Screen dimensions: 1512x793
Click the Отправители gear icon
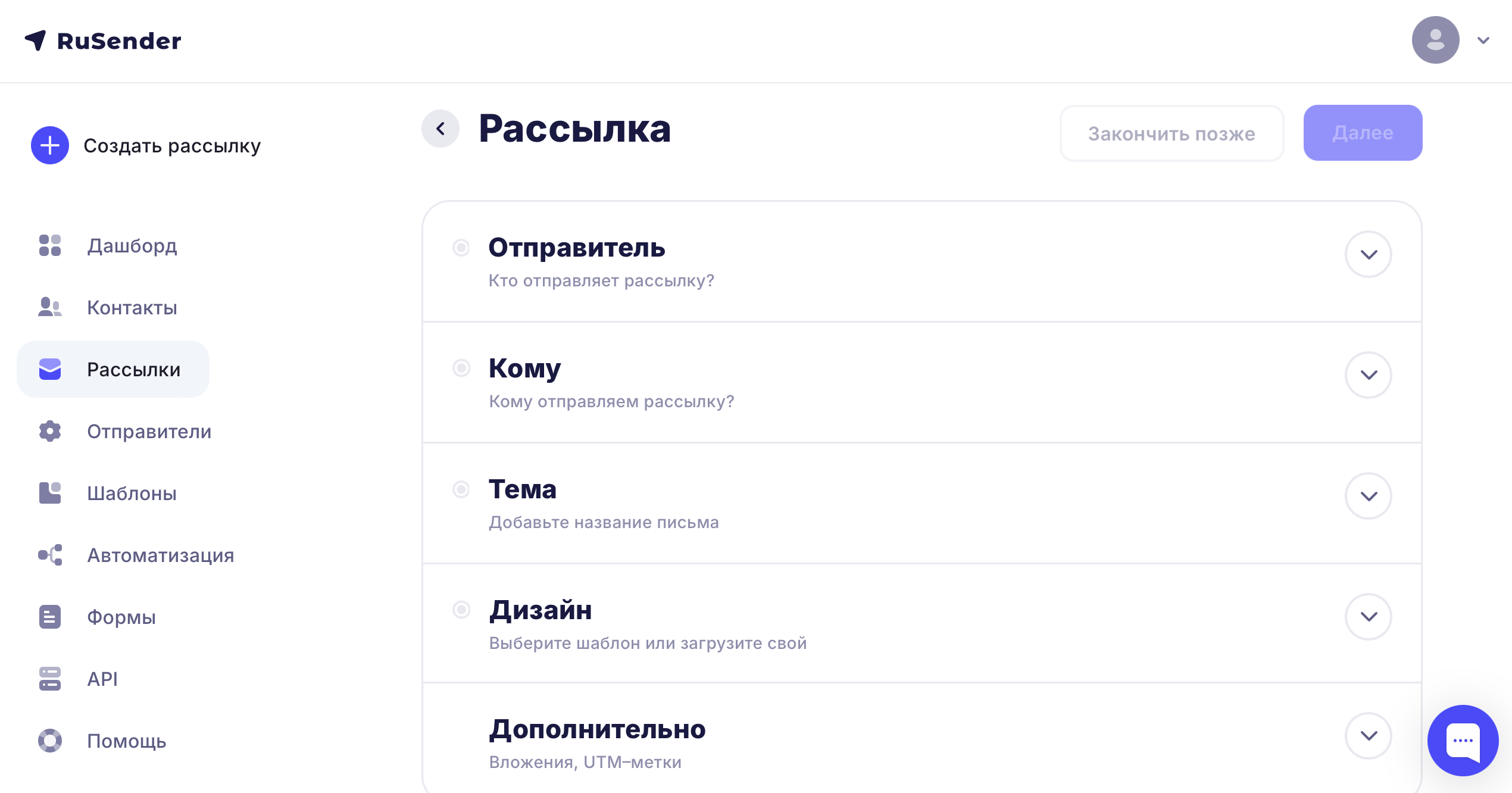(50, 431)
